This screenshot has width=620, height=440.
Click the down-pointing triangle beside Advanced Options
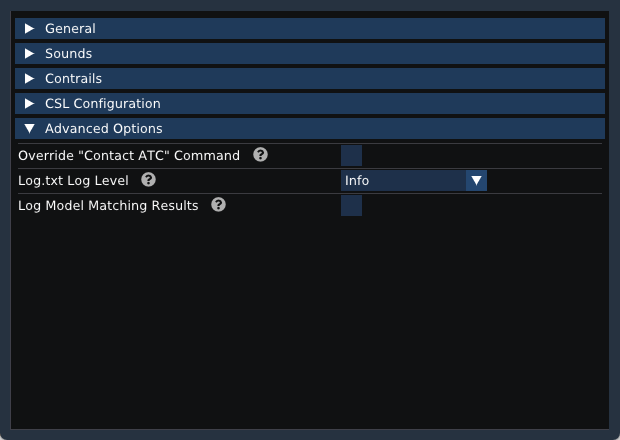(x=29, y=128)
